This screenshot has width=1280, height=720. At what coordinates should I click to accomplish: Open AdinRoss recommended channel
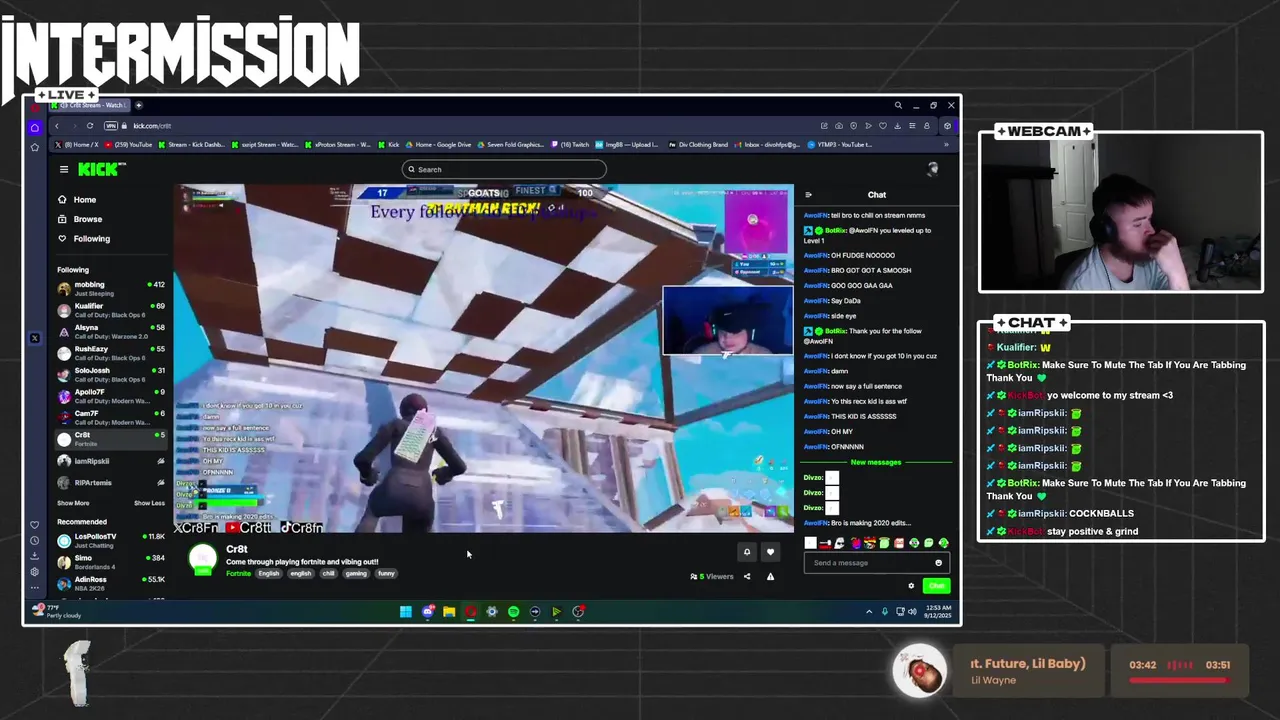click(x=111, y=583)
